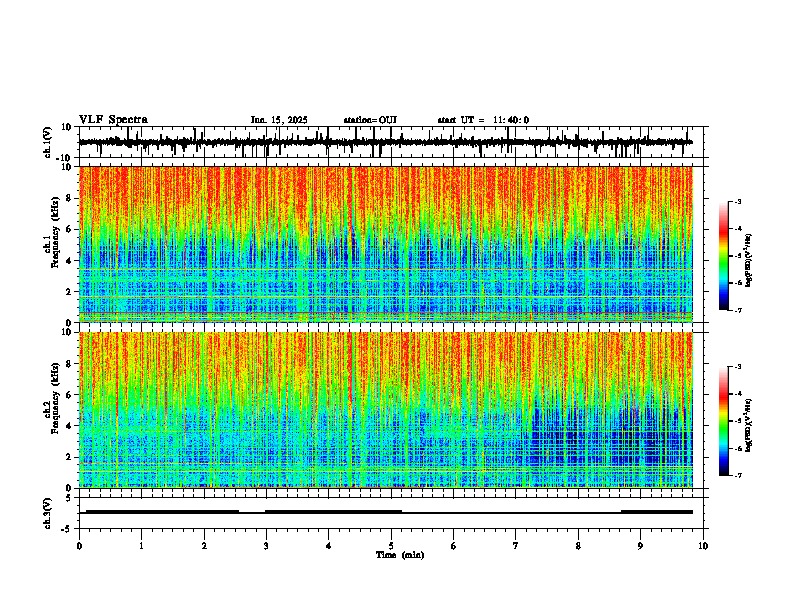
Task: Click the ch.3 thick black bar near minute 4
Action: coord(333,512)
